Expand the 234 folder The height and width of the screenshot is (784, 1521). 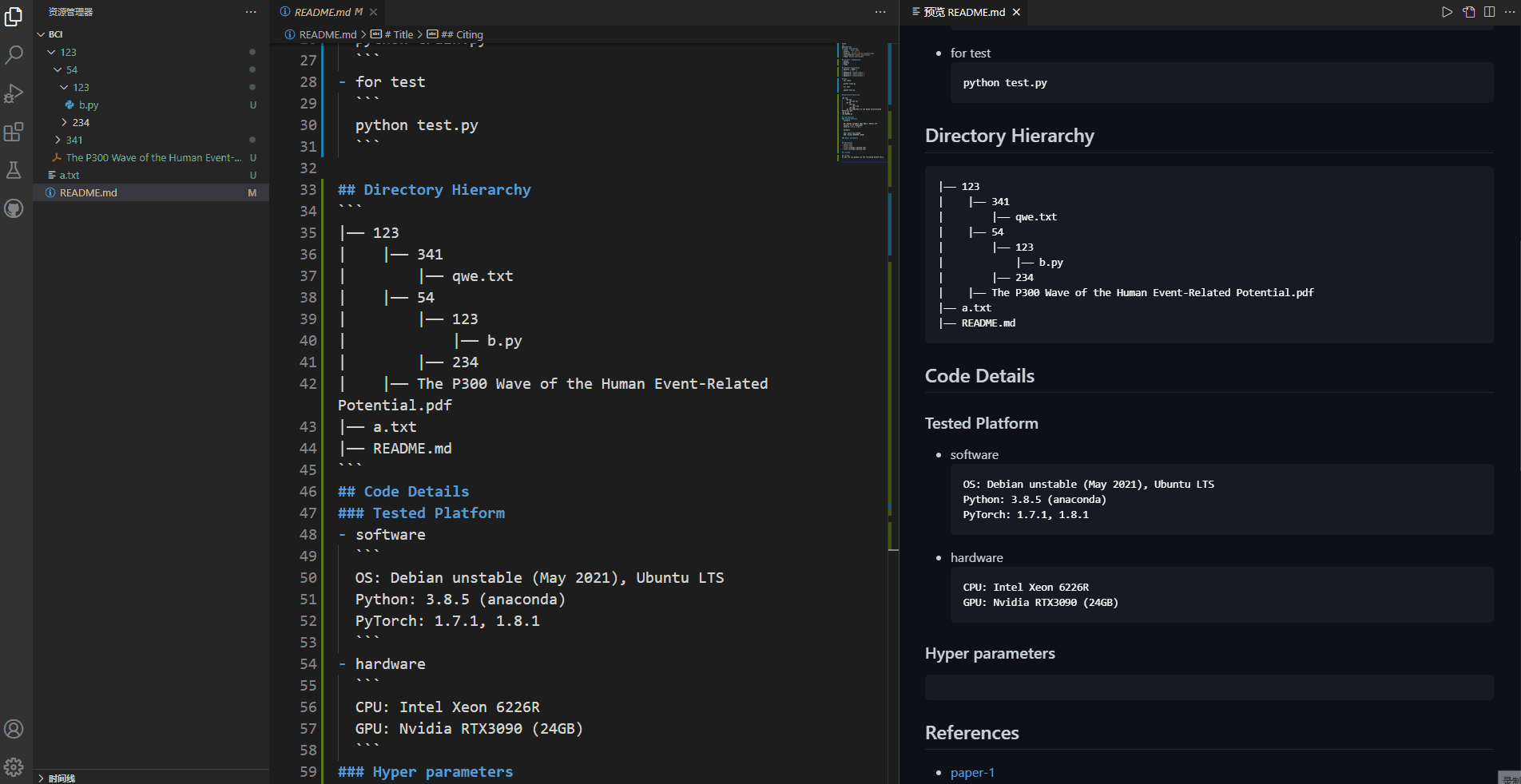(65, 122)
